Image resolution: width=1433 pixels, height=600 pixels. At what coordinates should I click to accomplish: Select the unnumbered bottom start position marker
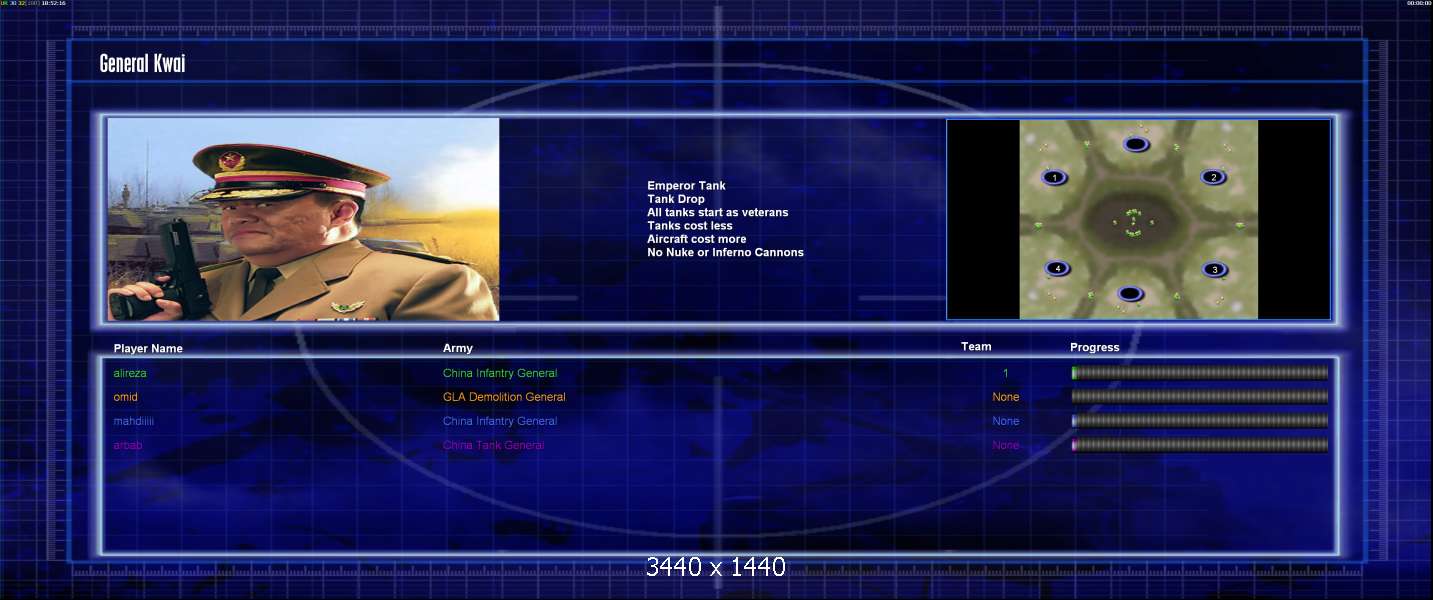[1130, 293]
